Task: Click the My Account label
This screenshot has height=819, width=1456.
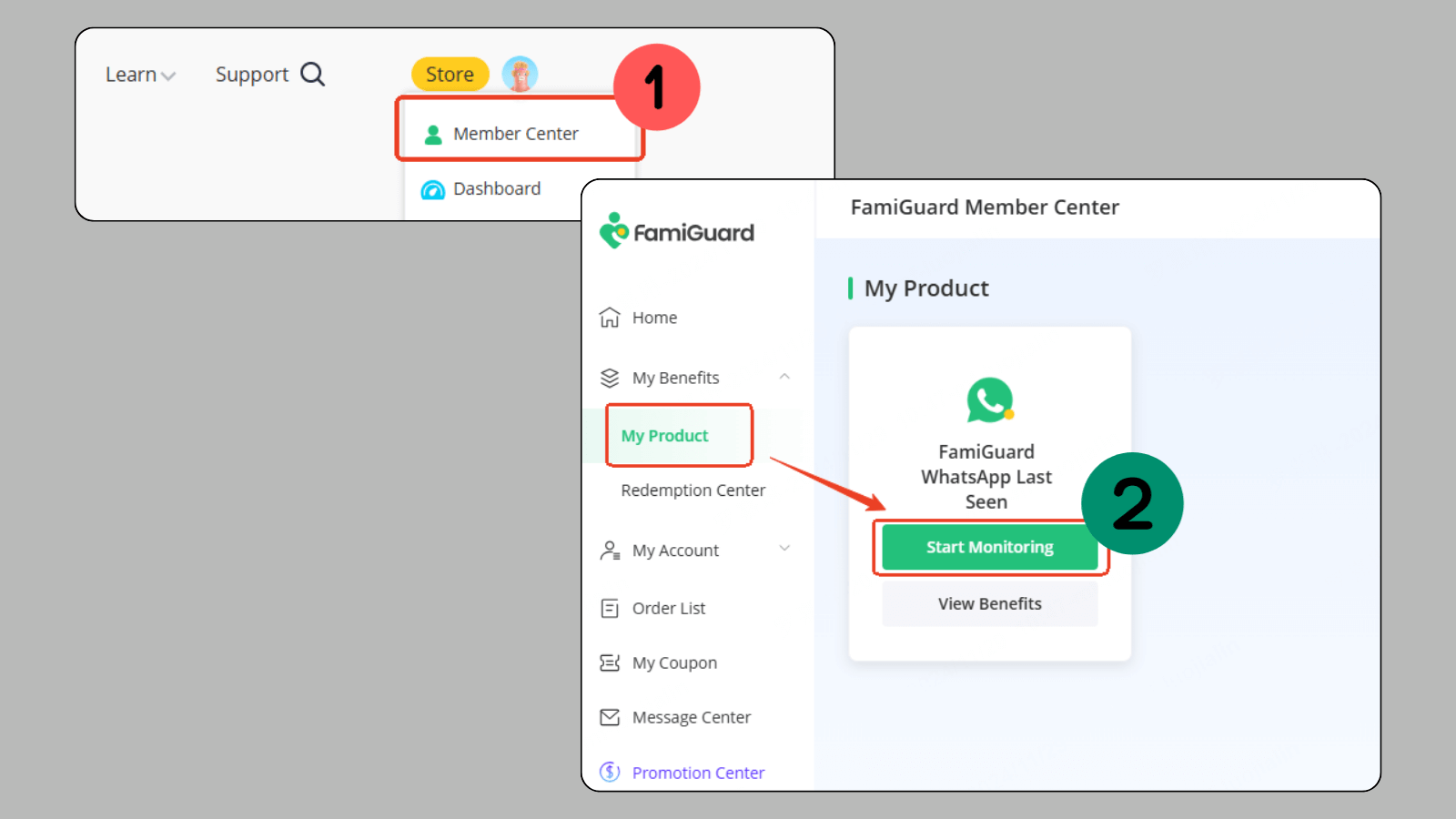Action: click(676, 551)
